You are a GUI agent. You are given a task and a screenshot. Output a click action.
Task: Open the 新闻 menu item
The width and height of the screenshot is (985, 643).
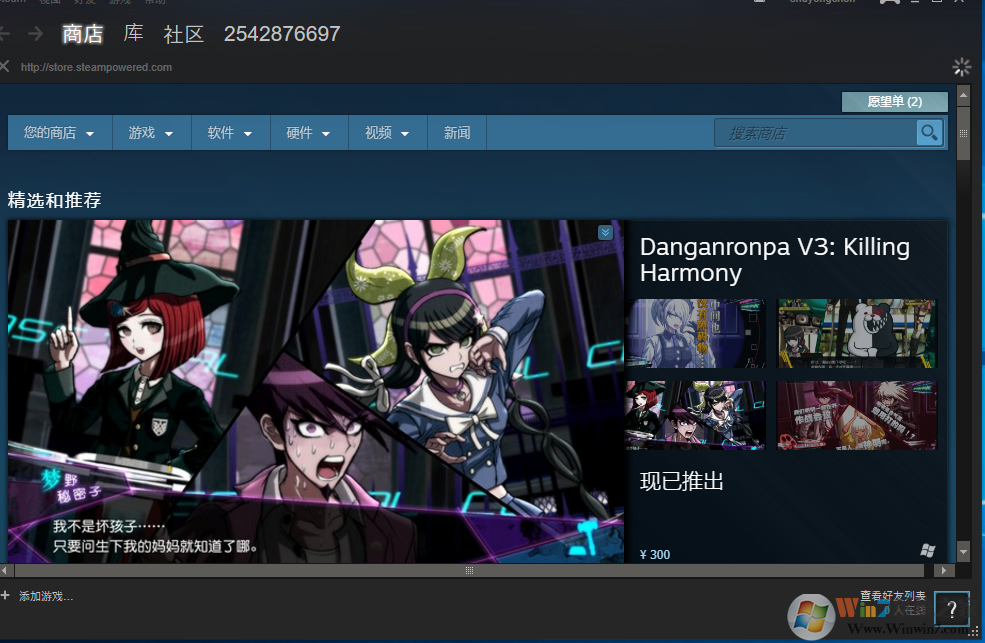(457, 132)
